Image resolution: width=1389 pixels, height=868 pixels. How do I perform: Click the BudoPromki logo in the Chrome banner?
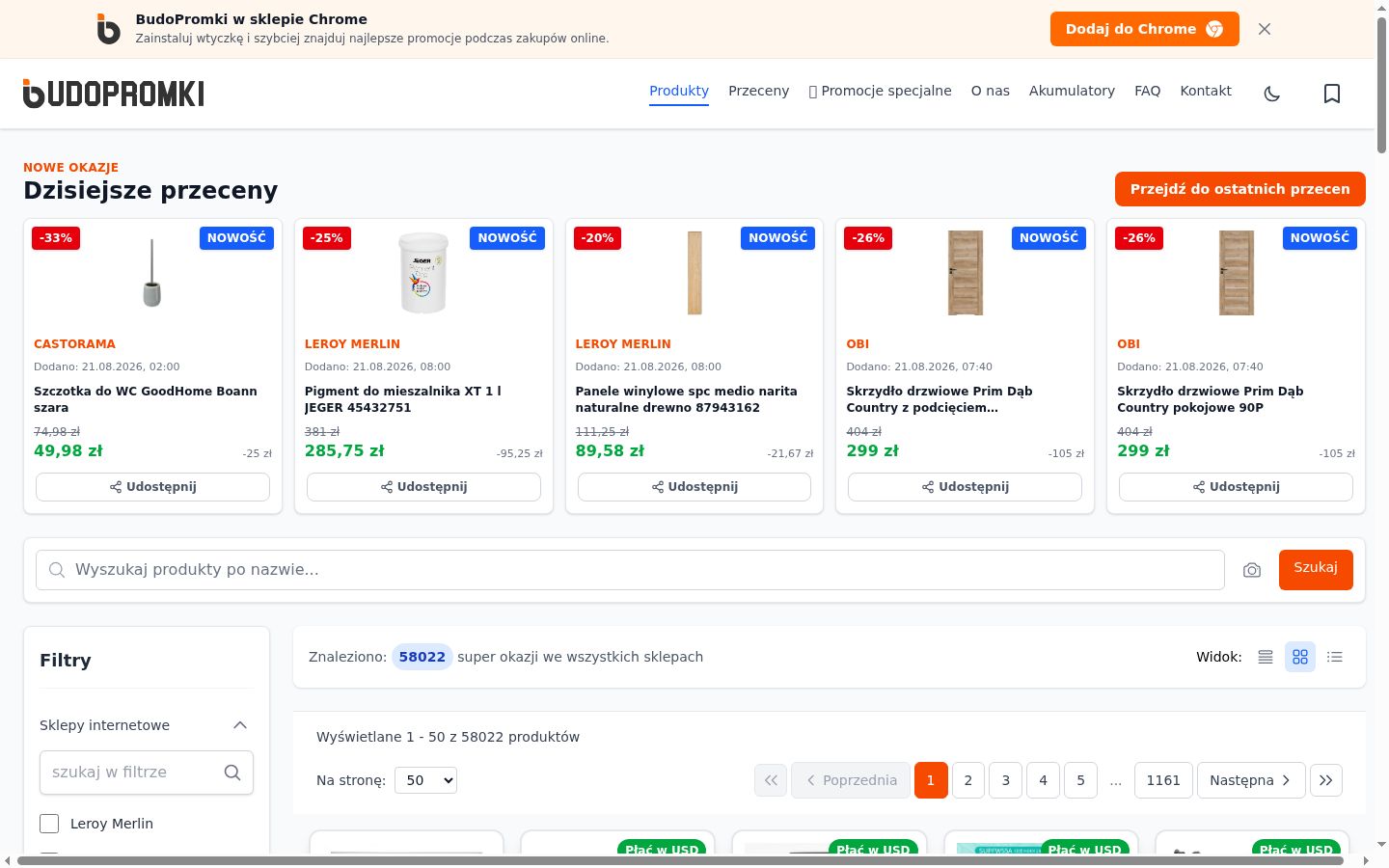(109, 29)
